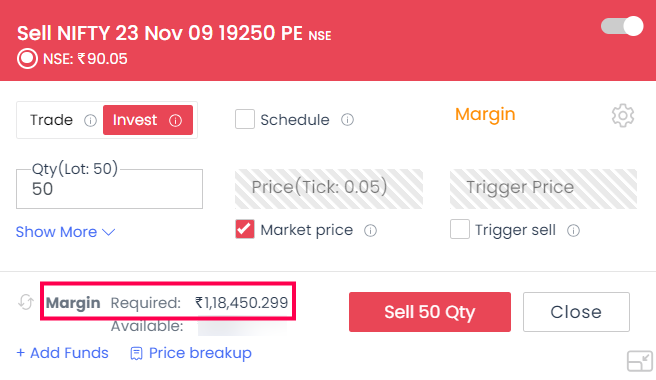Screen dimensions: 656x380
Task: Click the Price breakup receipt icon
Action: (x=136, y=354)
